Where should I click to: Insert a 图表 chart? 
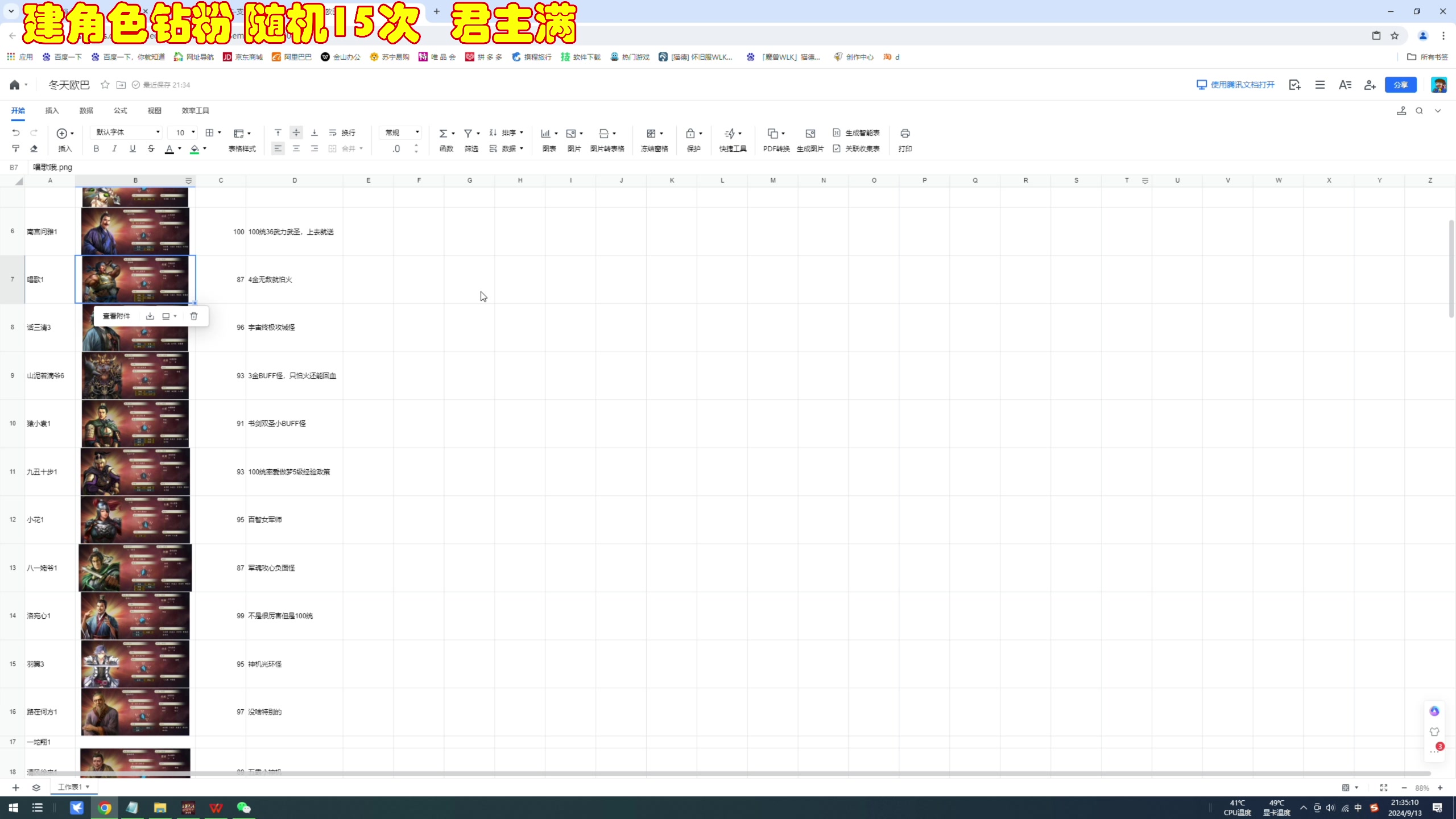549,140
